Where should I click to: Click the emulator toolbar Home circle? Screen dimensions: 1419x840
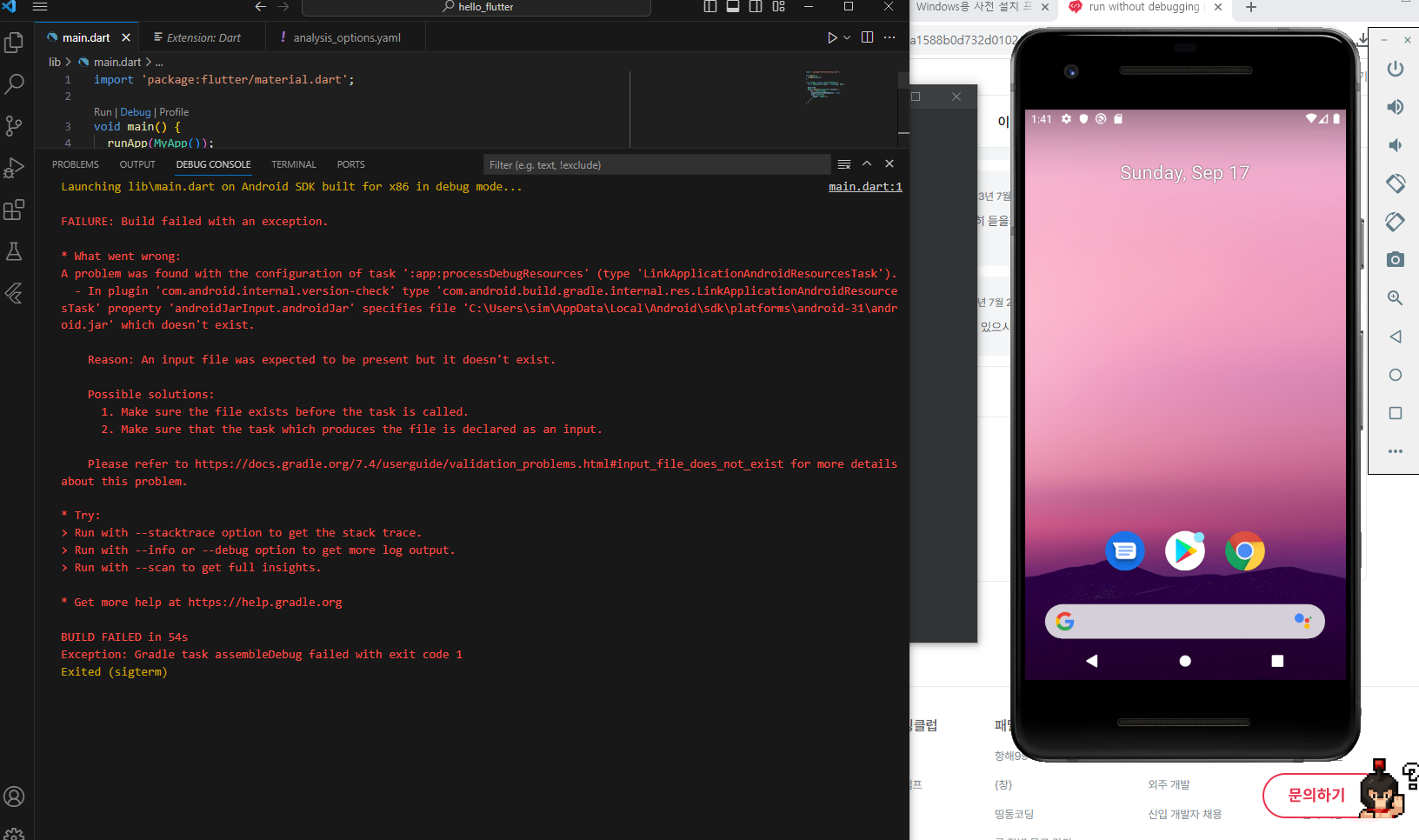click(1396, 375)
